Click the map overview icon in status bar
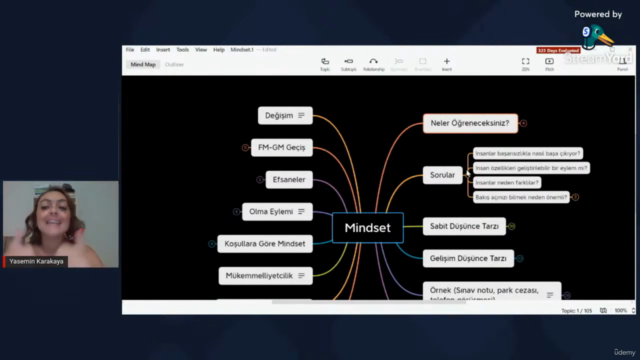640x360 pixels. click(x=603, y=311)
